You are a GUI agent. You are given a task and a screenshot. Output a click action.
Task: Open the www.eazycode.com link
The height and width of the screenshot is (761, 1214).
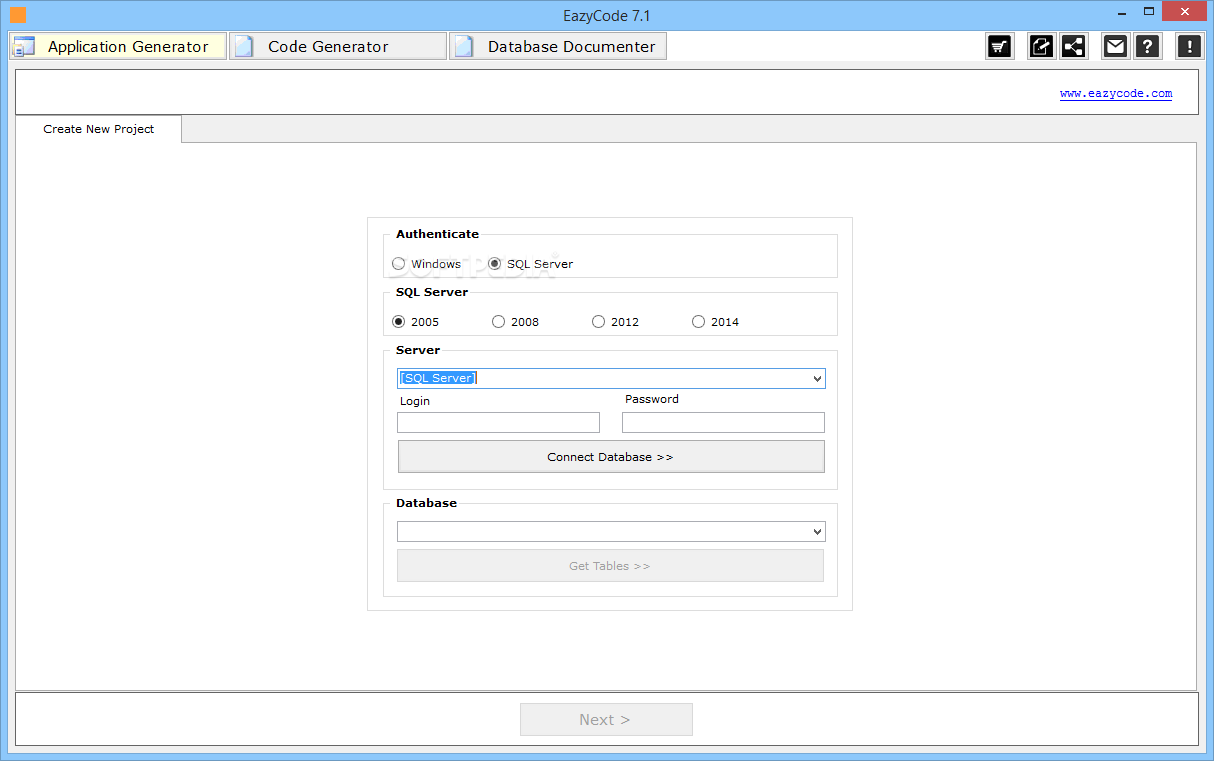tap(1116, 94)
